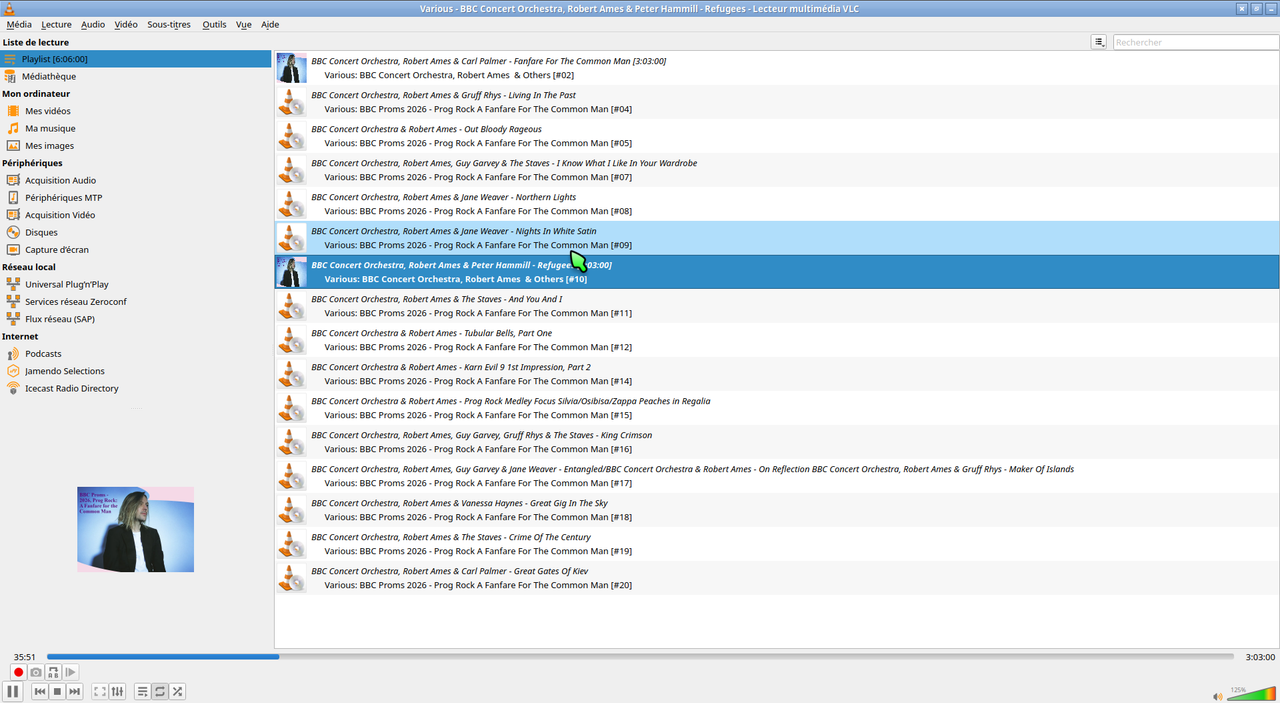Toggle the A-B loop button
The image size is (1280, 703).
[x=54, y=673]
